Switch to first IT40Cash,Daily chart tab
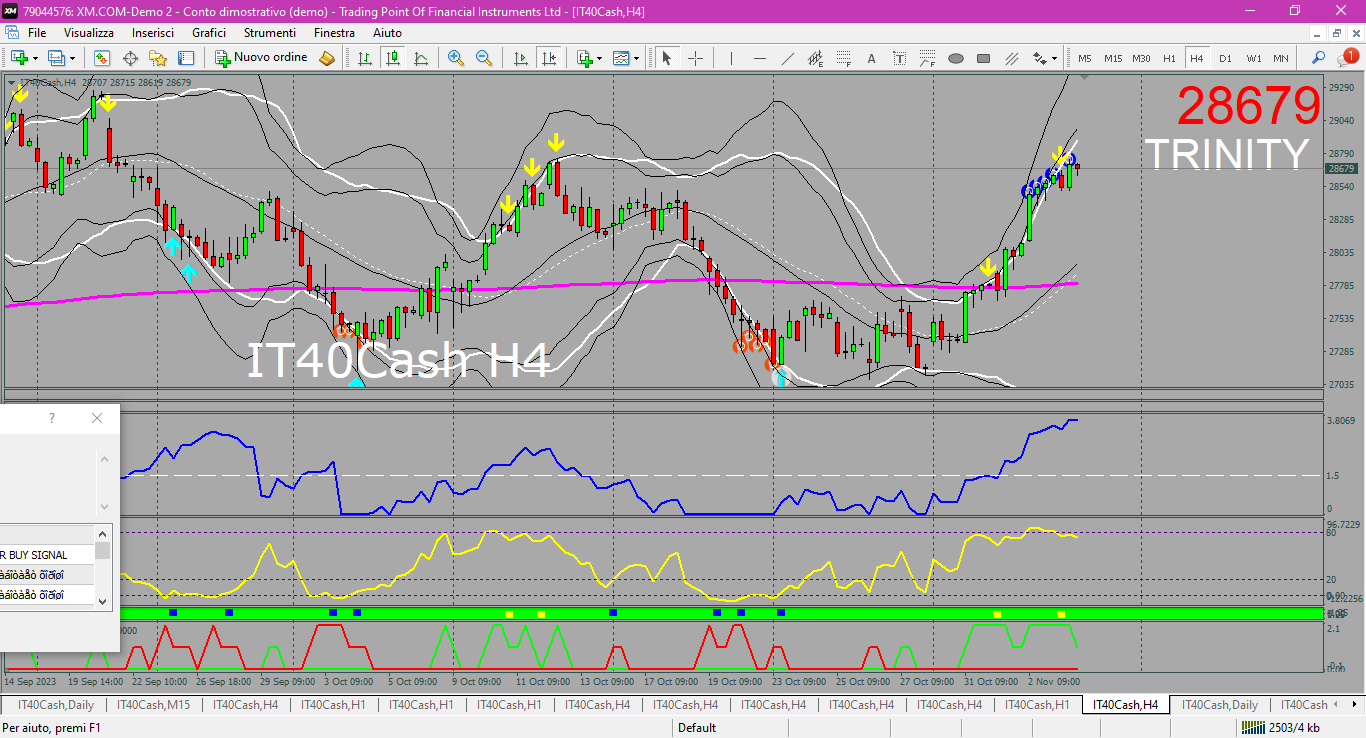 click(54, 705)
